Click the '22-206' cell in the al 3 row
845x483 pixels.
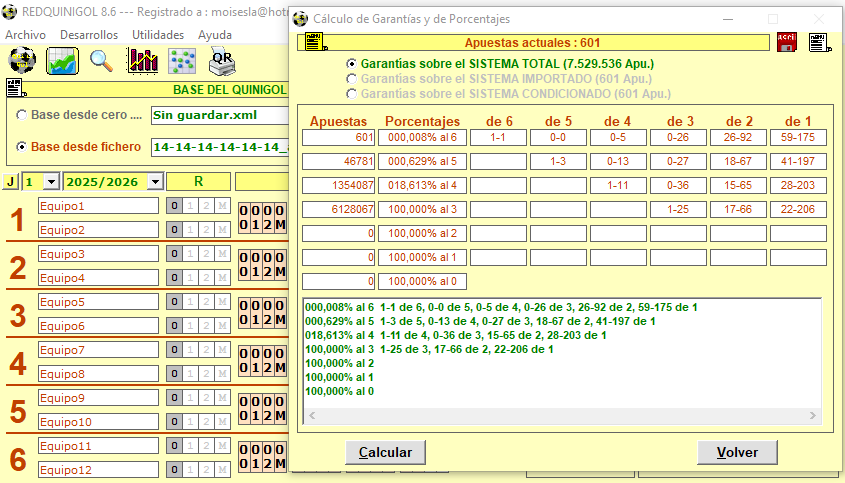798,209
